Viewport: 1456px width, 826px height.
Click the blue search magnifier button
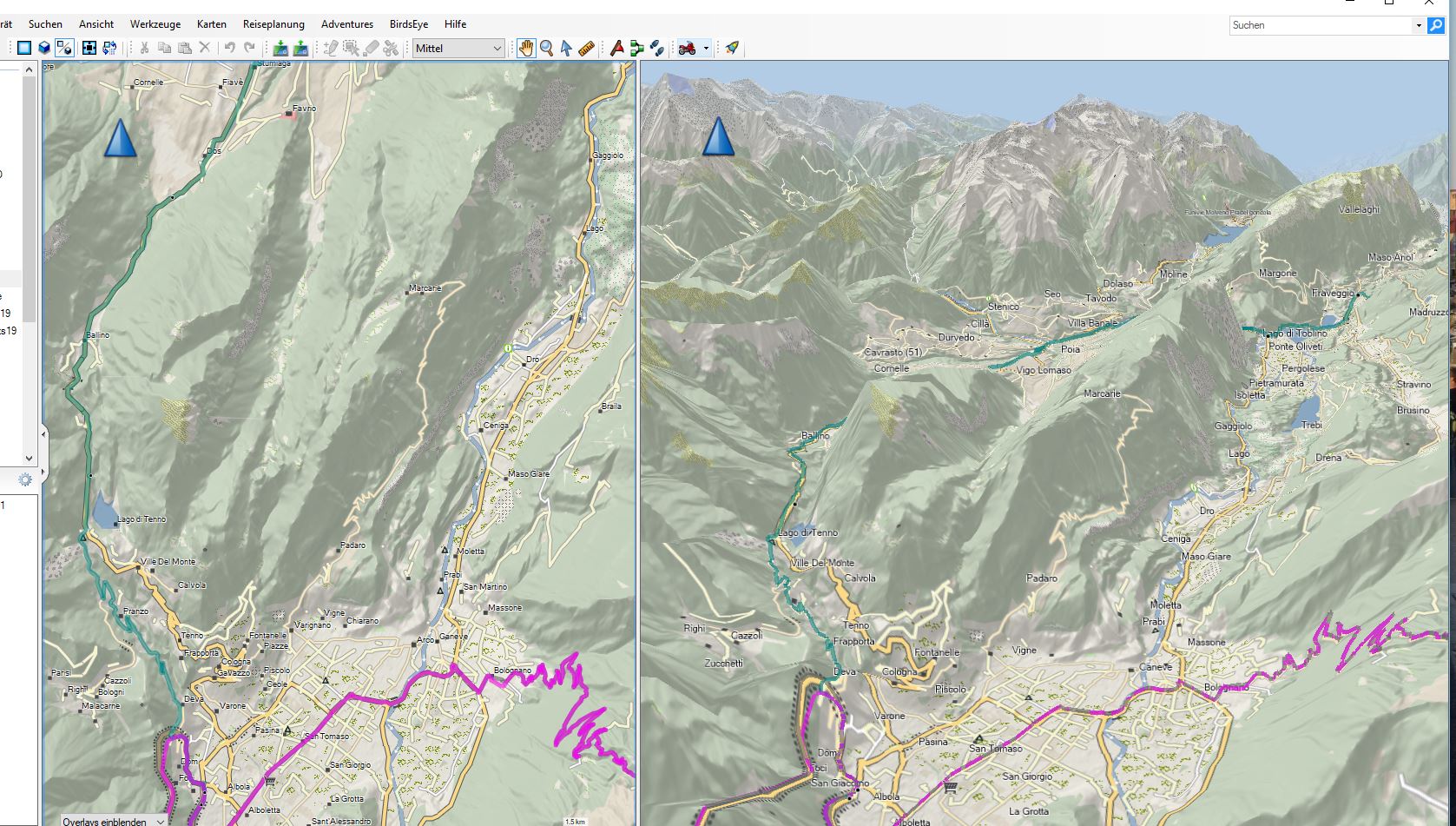[x=1436, y=25]
